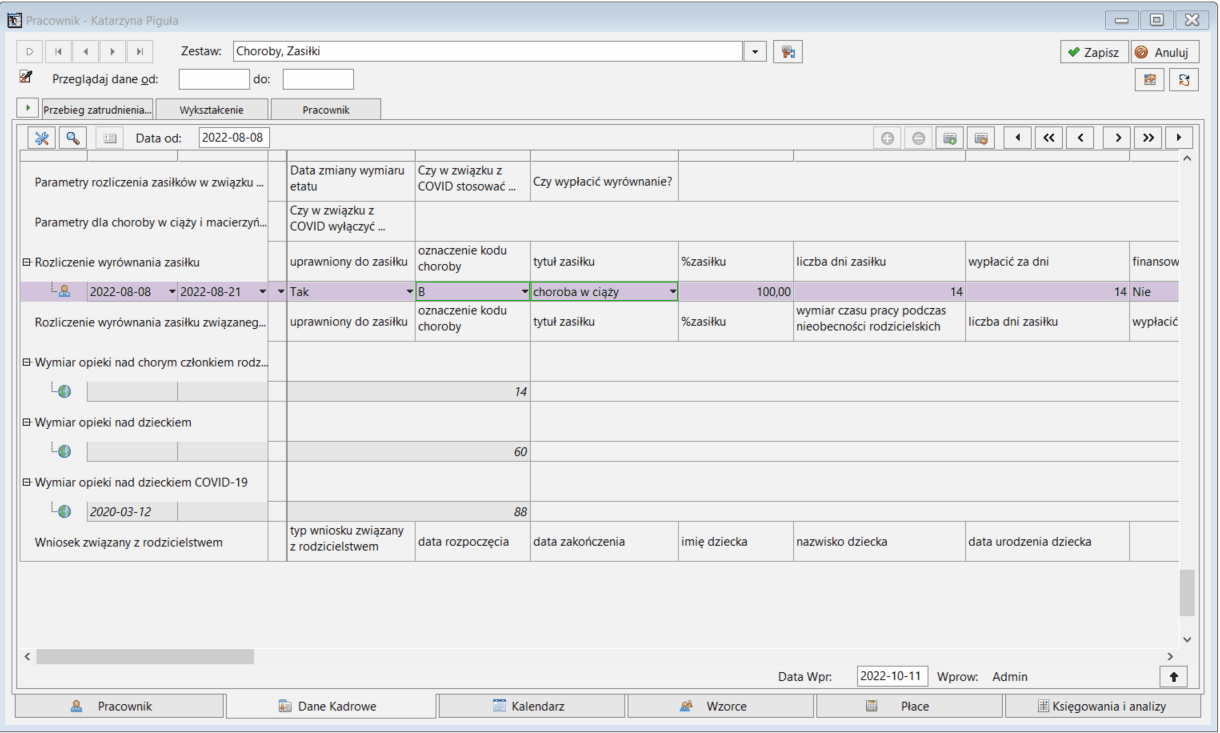Click the person icon in highlighted 2022-08-08 row
The image size is (1220, 733).
[63, 291]
